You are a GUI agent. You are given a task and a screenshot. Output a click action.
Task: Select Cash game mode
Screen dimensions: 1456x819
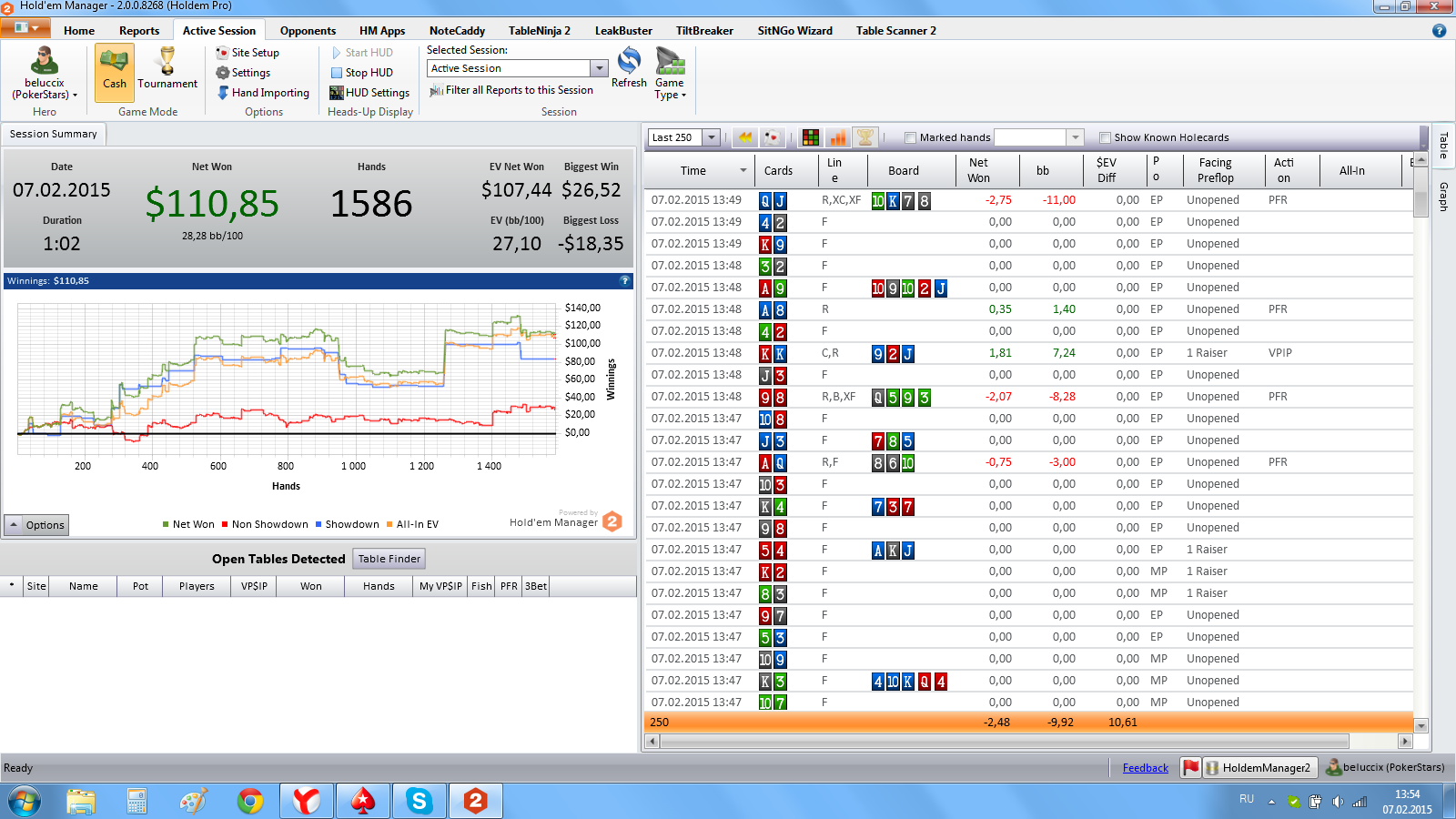115,72
